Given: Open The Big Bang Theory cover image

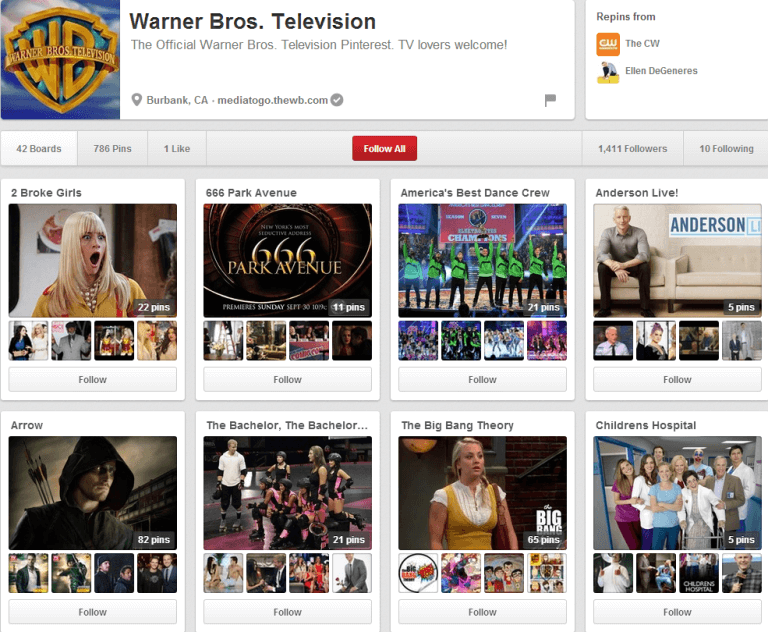Looking at the screenshot, I should coord(482,492).
